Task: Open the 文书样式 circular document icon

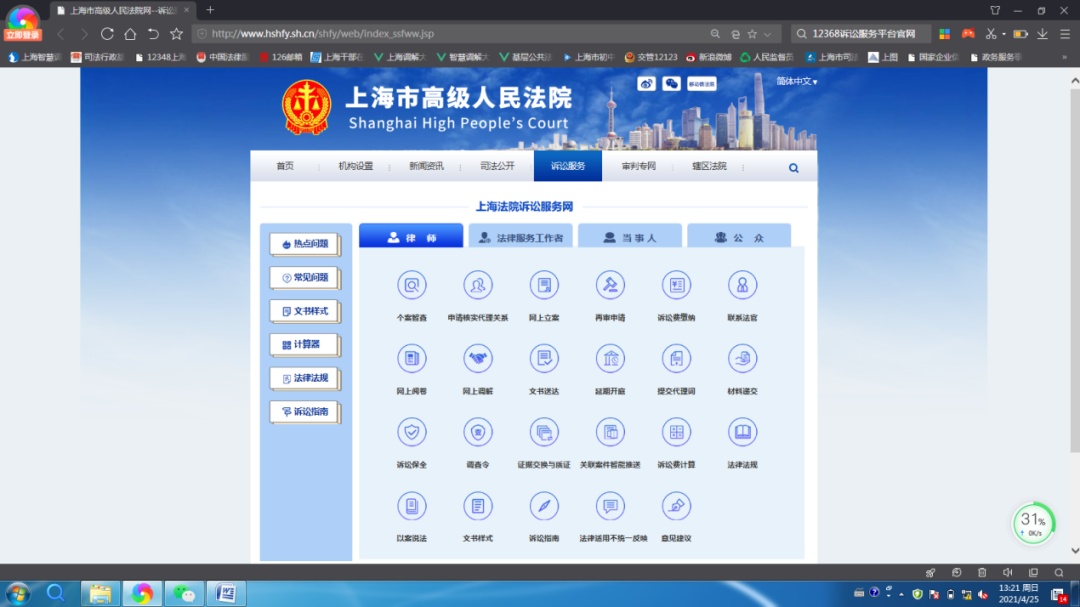Action: click(x=478, y=506)
